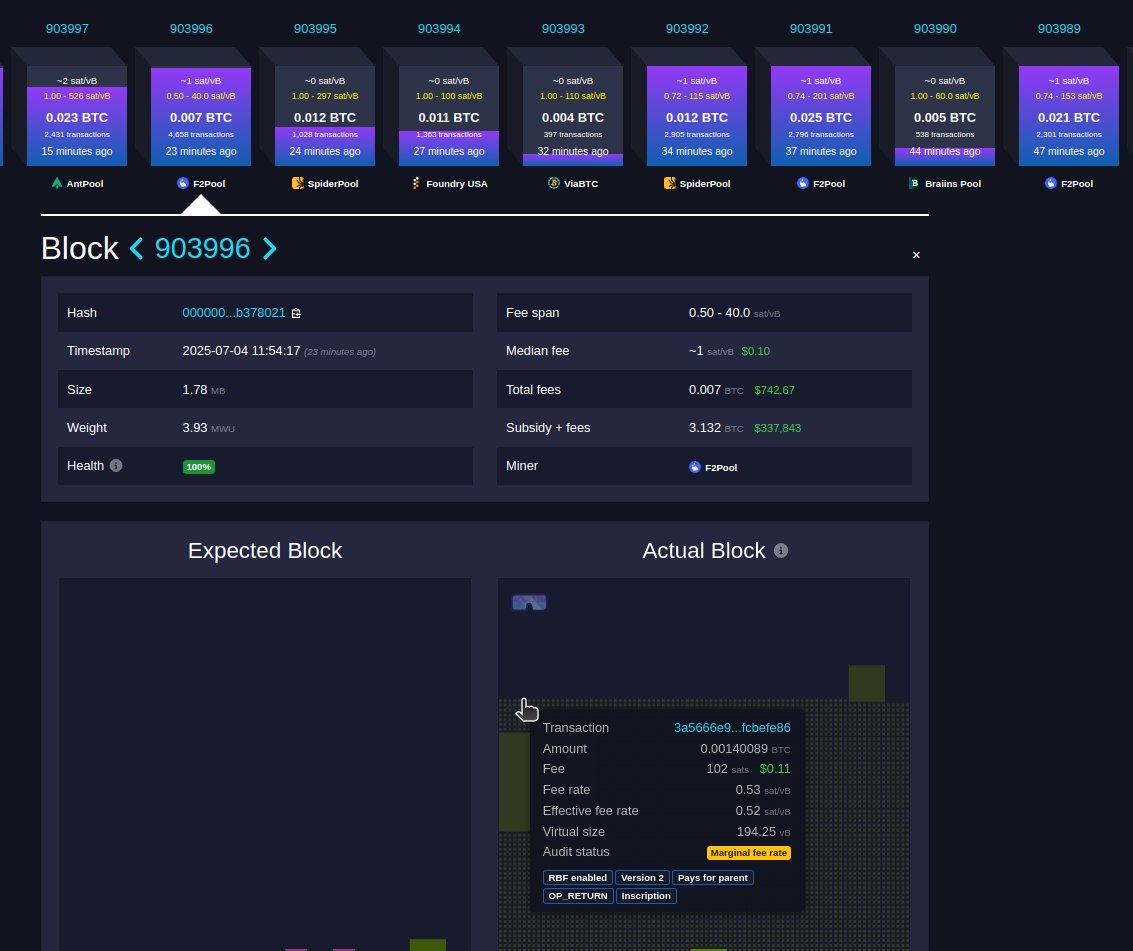Open block height 903994 link
Image resolution: width=1133 pixels, height=951 pixels.
tap(439, 29)
